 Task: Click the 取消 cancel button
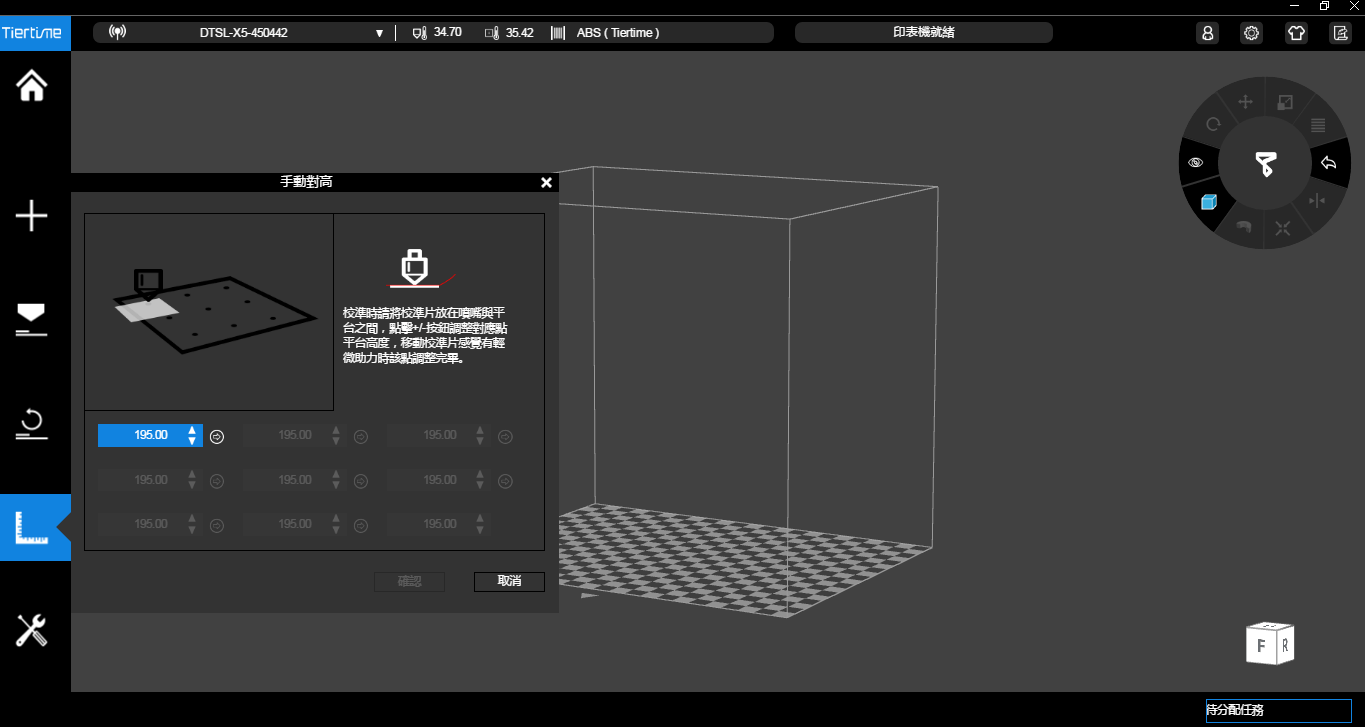click(509, 582)
